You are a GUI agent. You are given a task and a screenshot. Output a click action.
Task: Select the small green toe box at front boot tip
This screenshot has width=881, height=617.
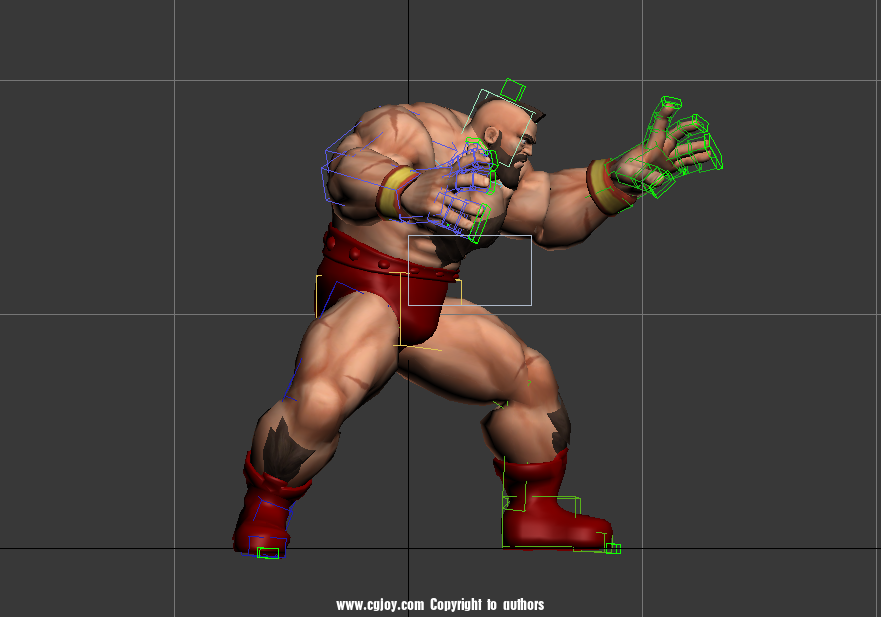click(613, 548)
